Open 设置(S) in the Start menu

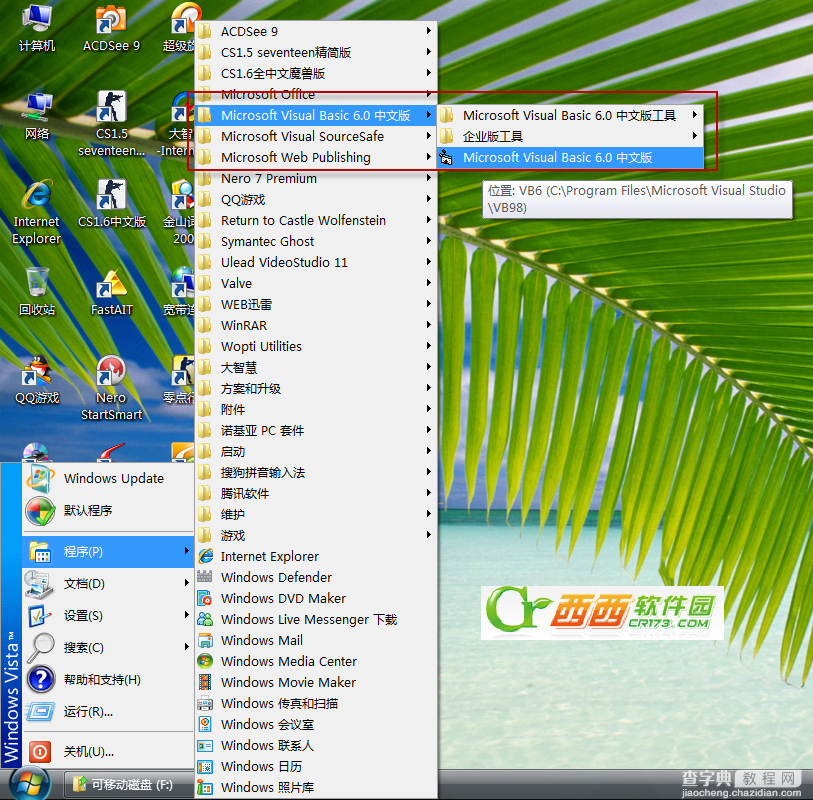(108, 615)
